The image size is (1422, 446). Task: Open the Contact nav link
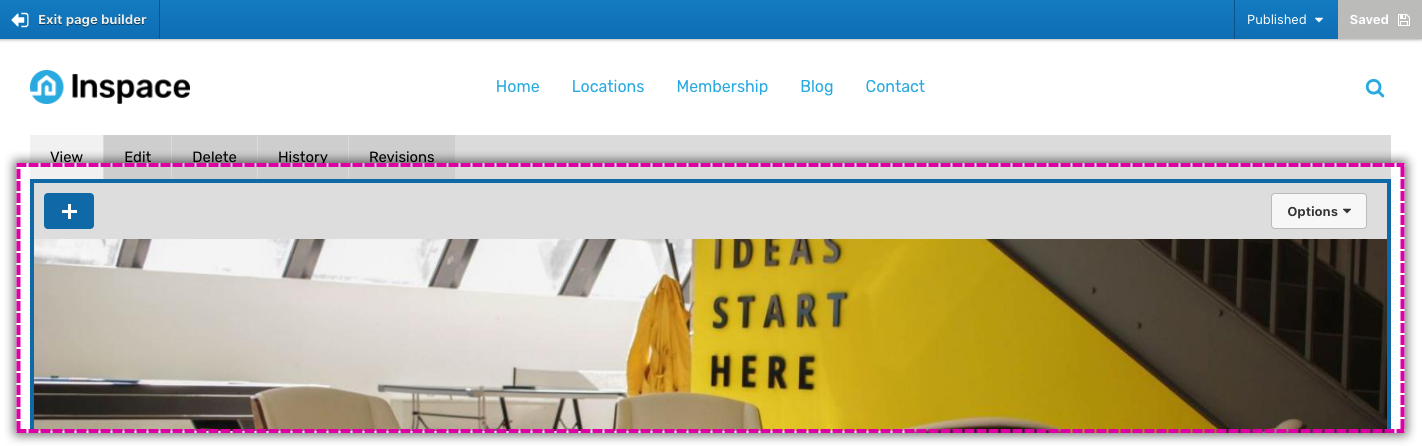(895, 87)
